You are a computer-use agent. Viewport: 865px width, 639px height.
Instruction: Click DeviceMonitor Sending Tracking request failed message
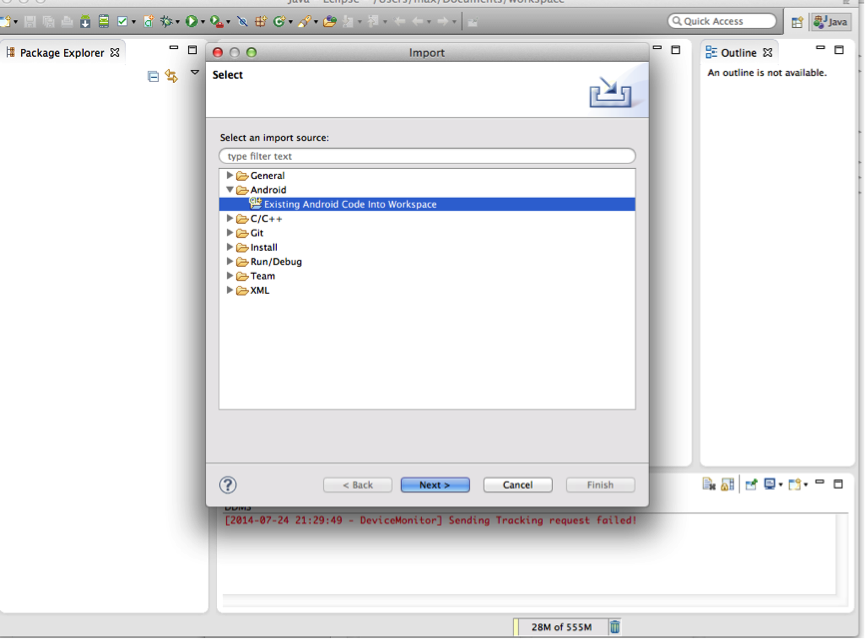430,520
